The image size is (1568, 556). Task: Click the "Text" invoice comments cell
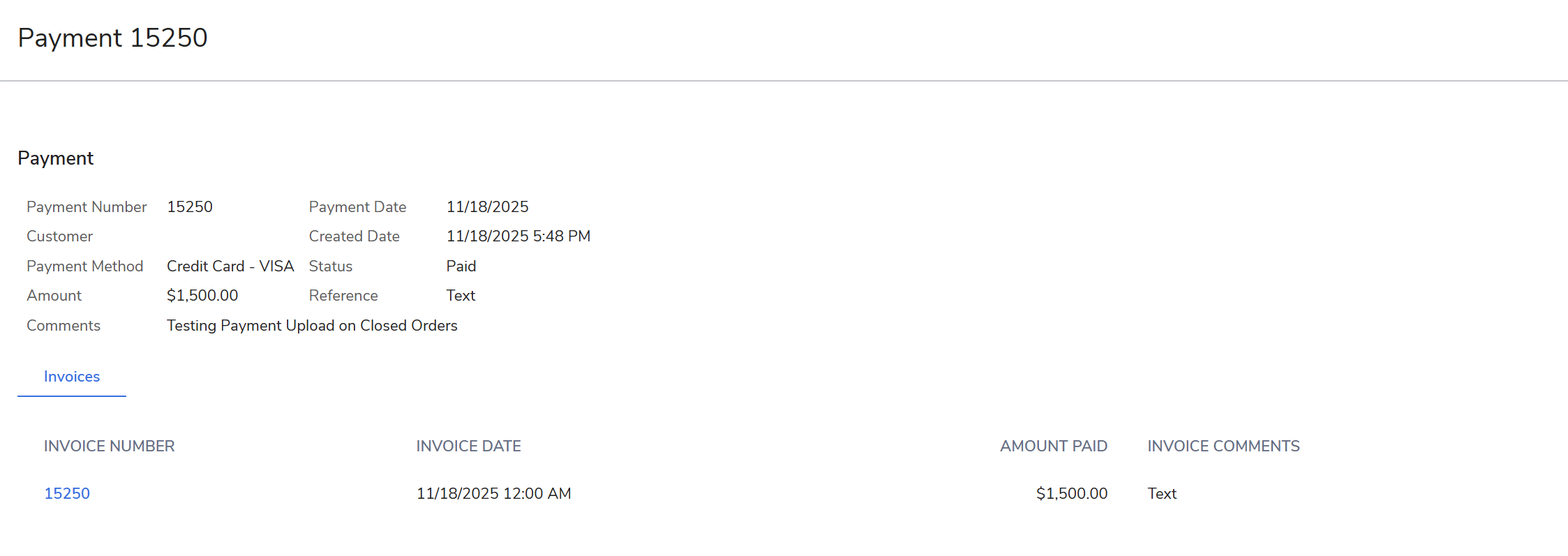point(1162,494)
